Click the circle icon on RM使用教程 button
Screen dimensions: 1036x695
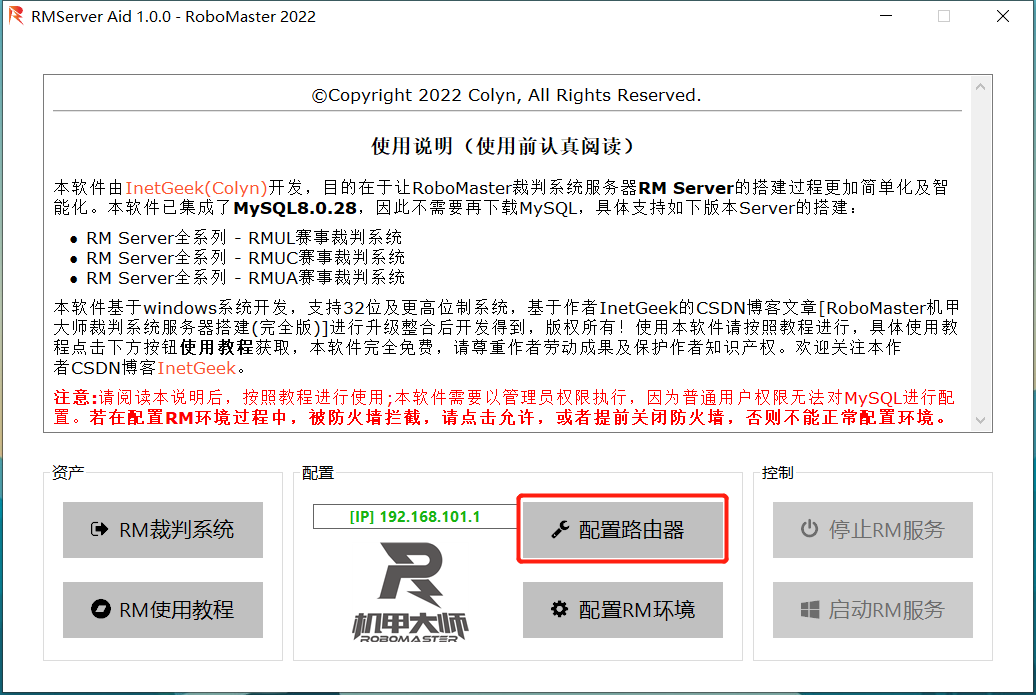(x=100, y=609)
